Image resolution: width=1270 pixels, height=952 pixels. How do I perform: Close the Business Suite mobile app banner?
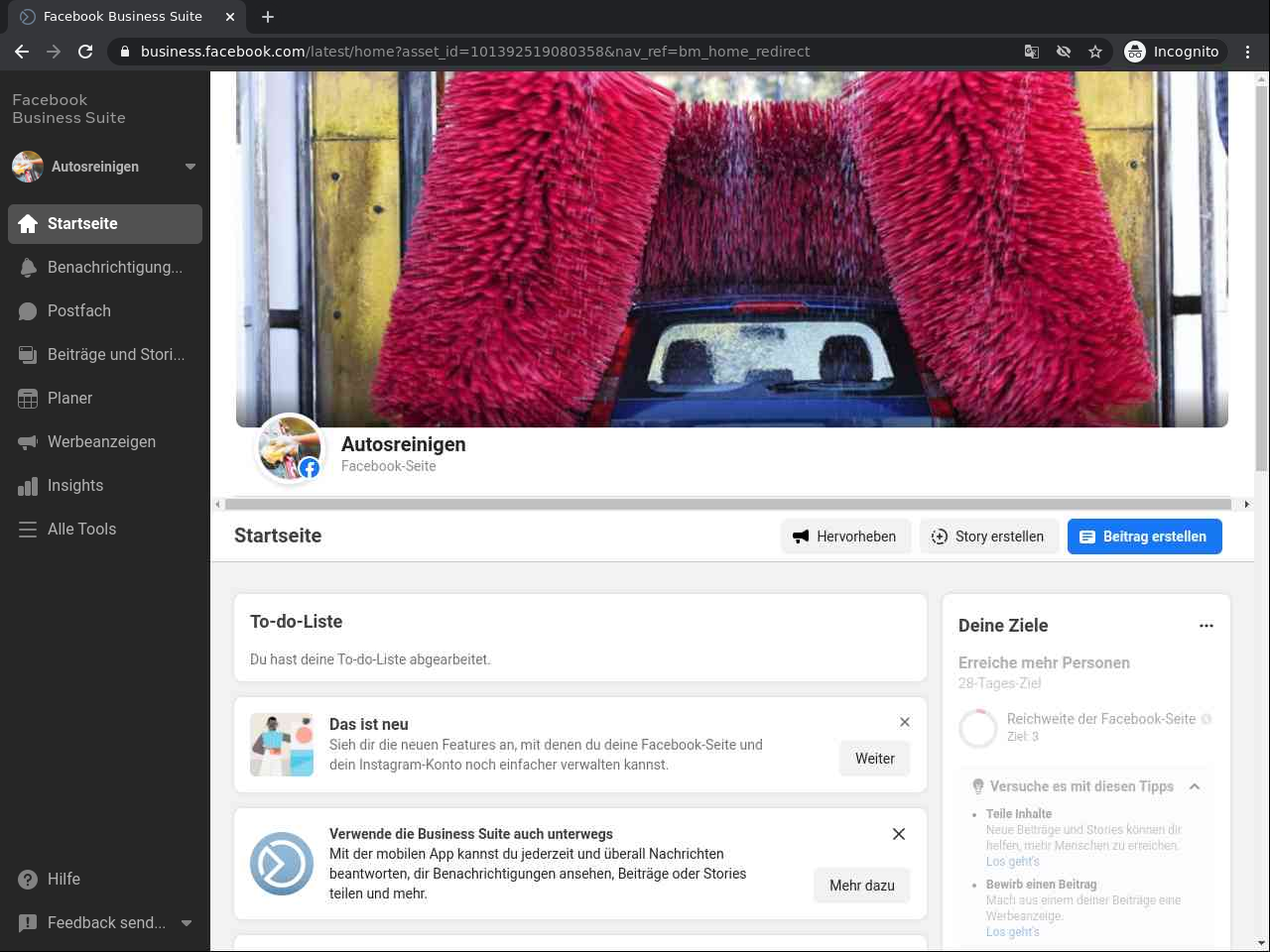click(x=899, y=834)
